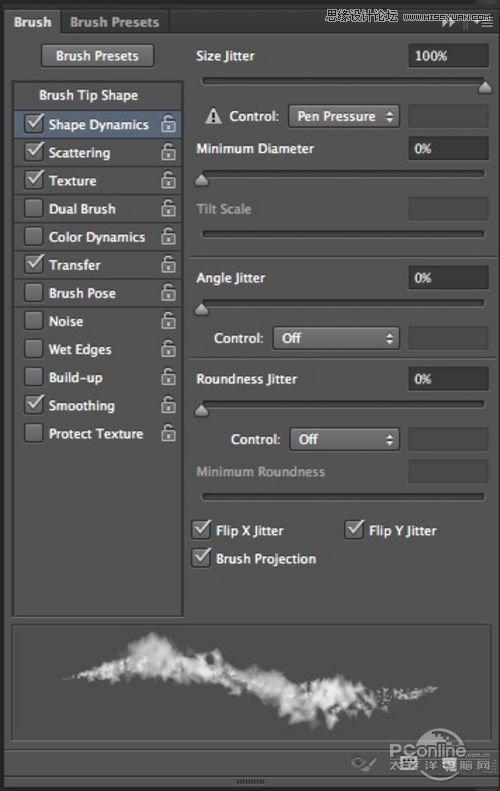This screenshot has height=791, width=500.
Task: Select Brush Tip Shape in list
Action: tap(98, 95)
